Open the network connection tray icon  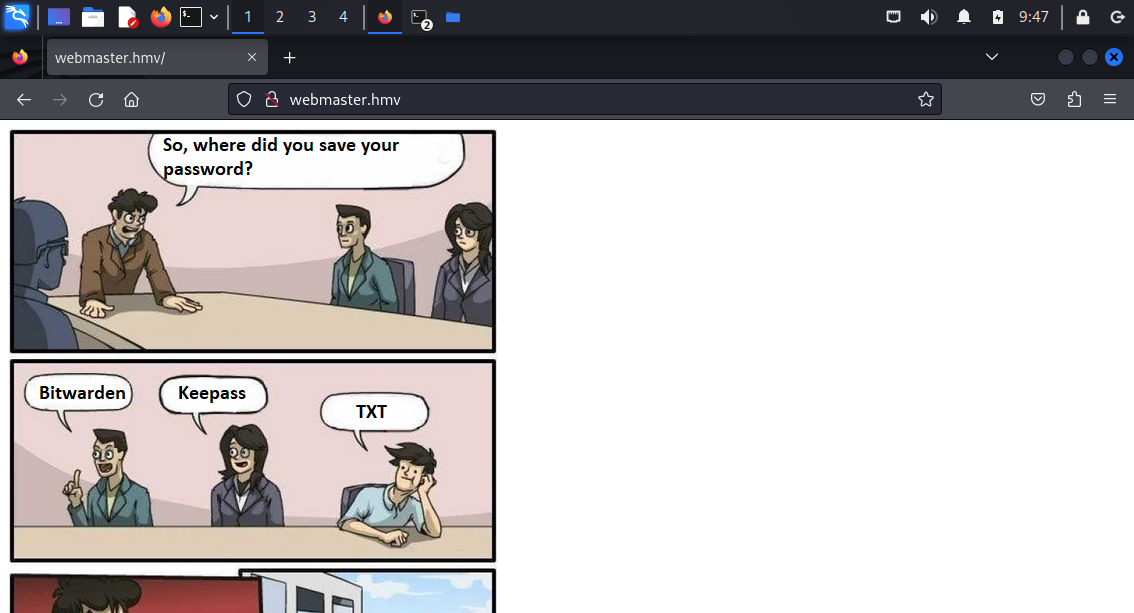894,17
